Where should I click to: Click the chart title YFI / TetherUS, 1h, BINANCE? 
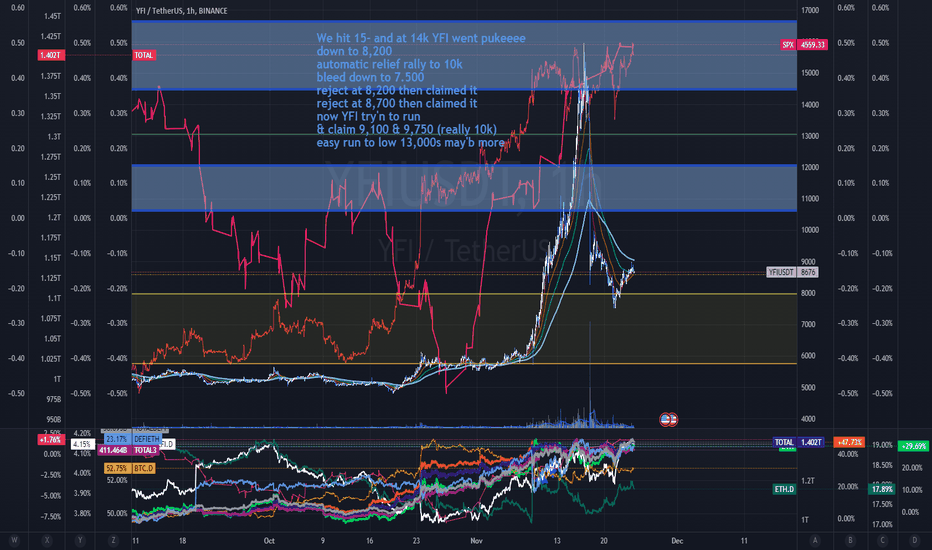coord(181,11)
